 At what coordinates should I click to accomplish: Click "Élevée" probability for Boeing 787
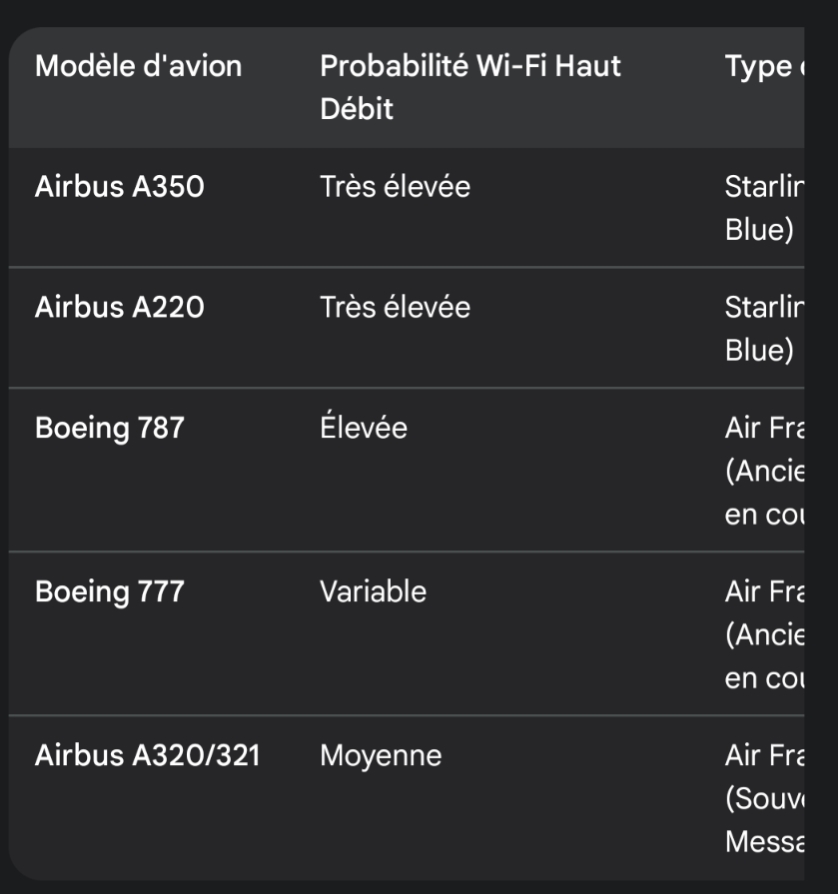(x=364, y=428)
